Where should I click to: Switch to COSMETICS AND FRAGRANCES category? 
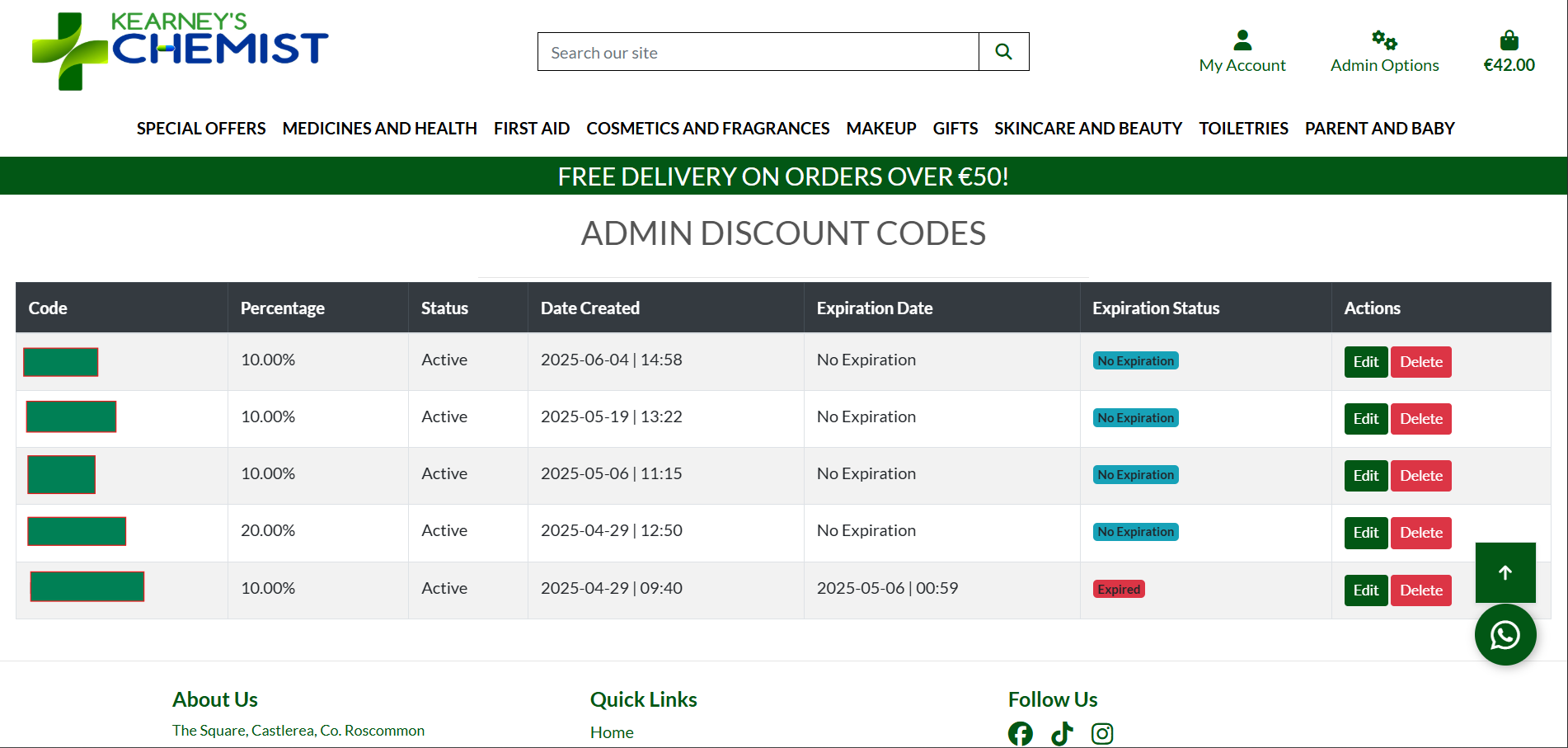click(707, 128)
